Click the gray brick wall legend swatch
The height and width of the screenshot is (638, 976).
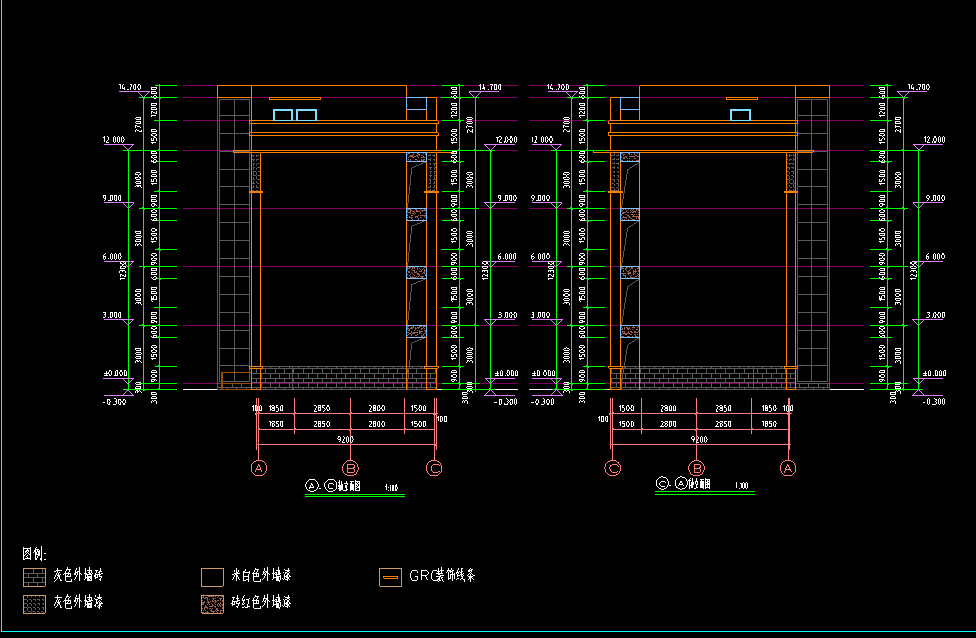coord(34,577)
